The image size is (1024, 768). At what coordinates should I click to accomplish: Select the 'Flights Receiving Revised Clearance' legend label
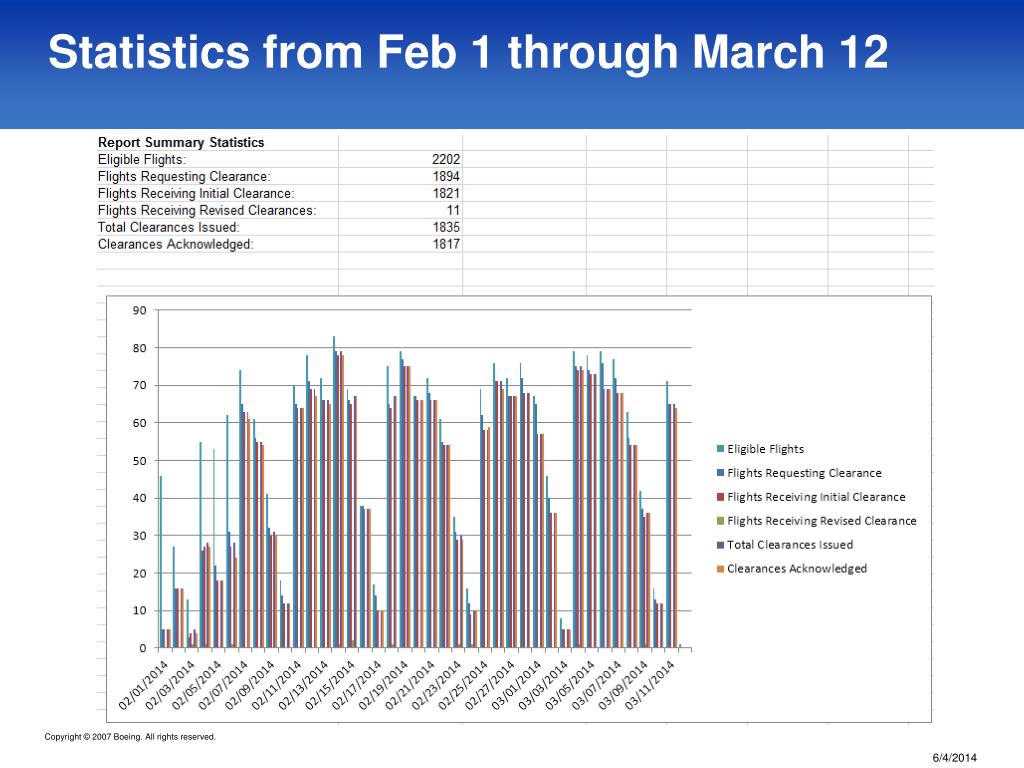click(822, 520)
